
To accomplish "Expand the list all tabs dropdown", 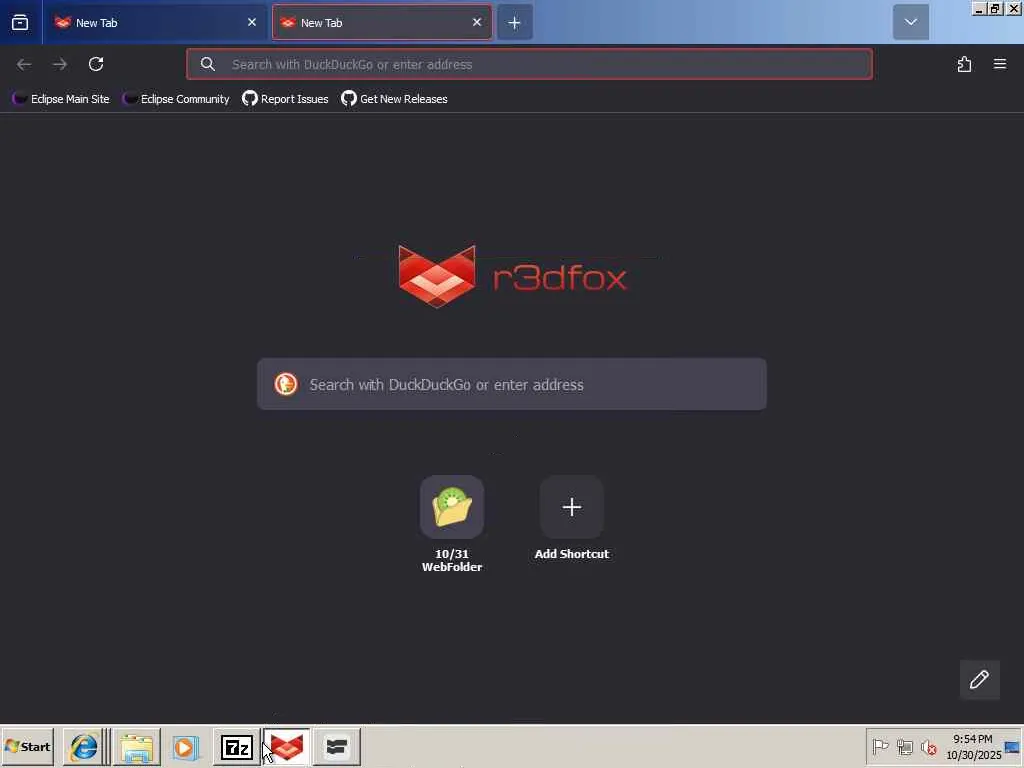I will pos(910,22).
